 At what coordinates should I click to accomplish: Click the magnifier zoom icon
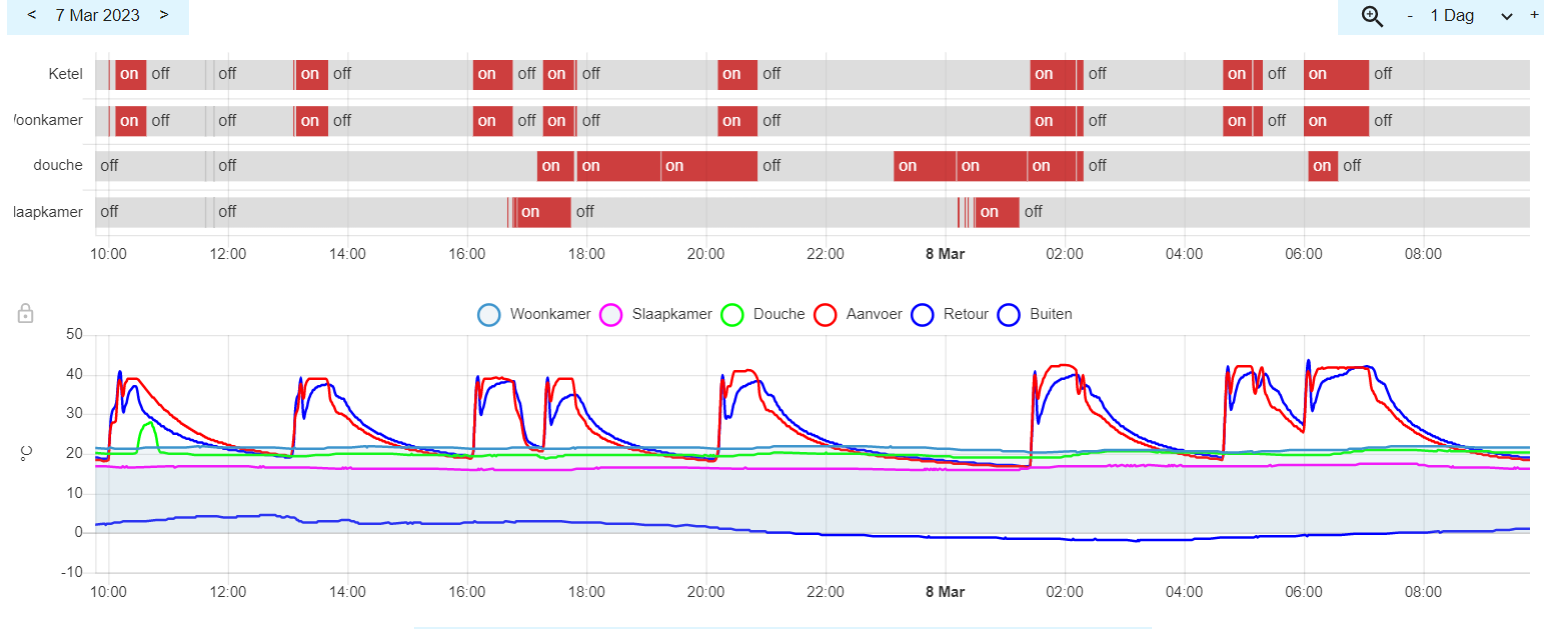(x=1372, y=16)
